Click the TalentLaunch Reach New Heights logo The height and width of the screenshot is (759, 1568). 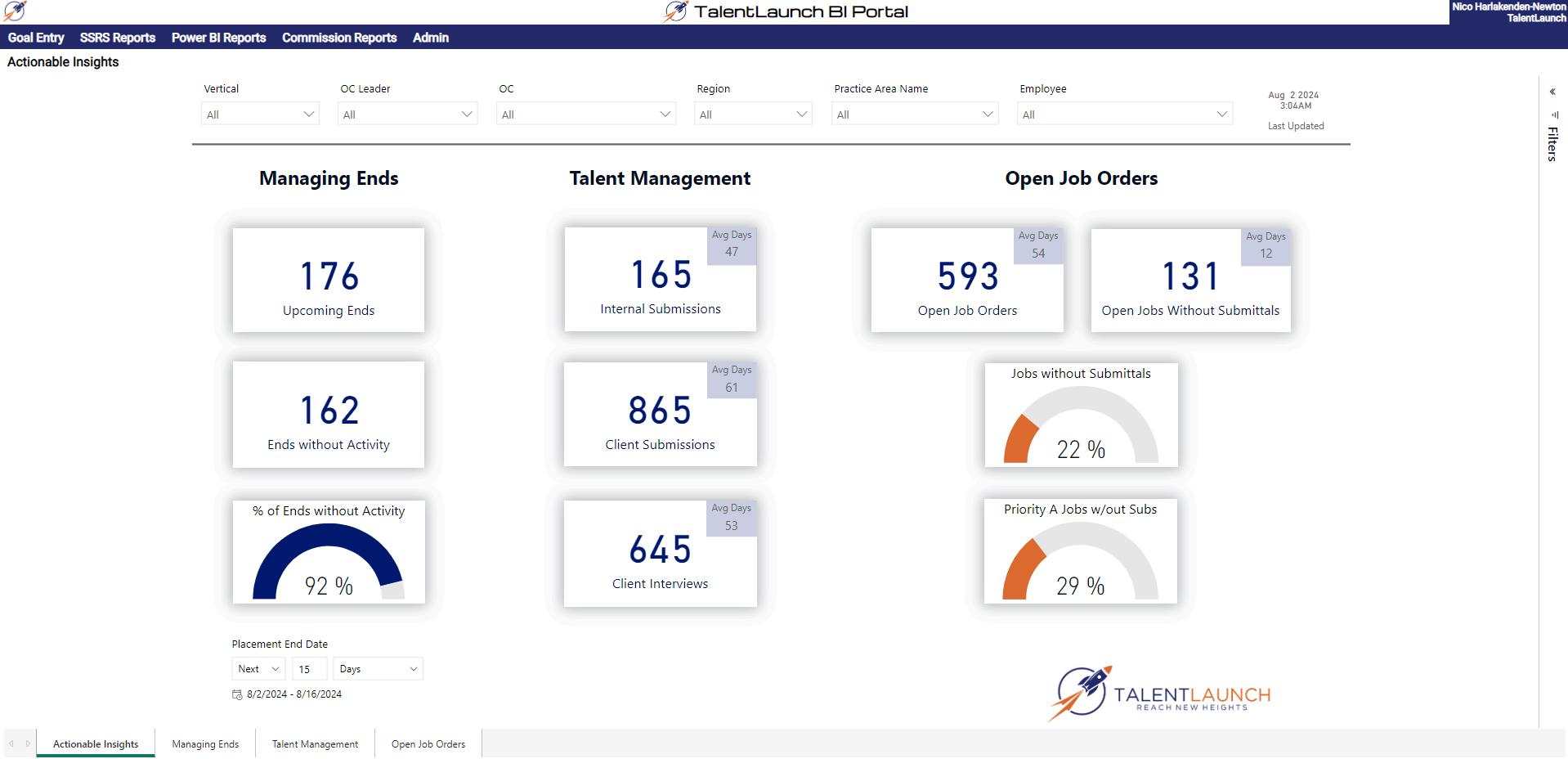1158,694
